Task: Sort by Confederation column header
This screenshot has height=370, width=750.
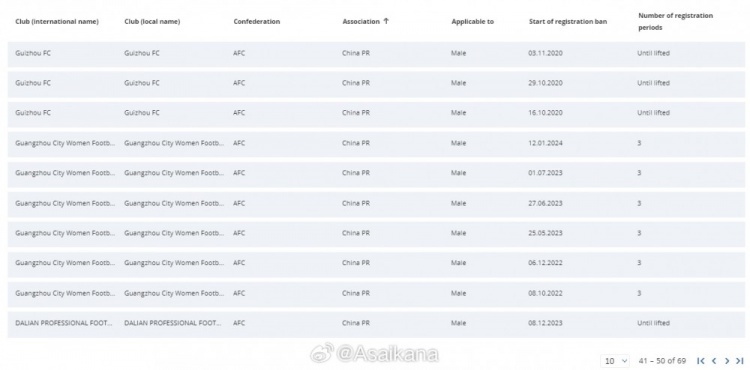Action: coord(257,22)
